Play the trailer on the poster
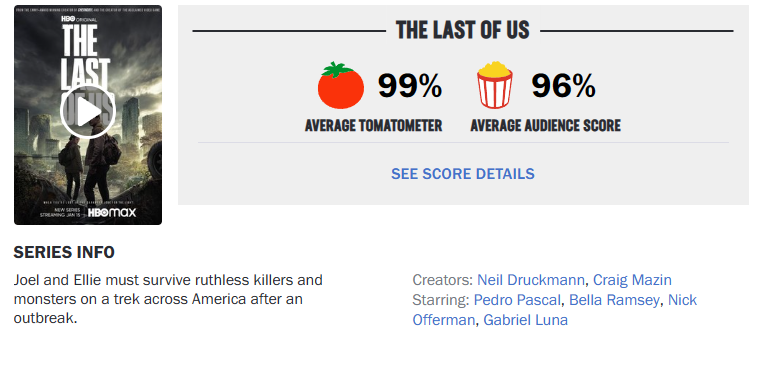The width and height of the screenshot is (757, 390). pyautogui.click(x=88, y=111)
